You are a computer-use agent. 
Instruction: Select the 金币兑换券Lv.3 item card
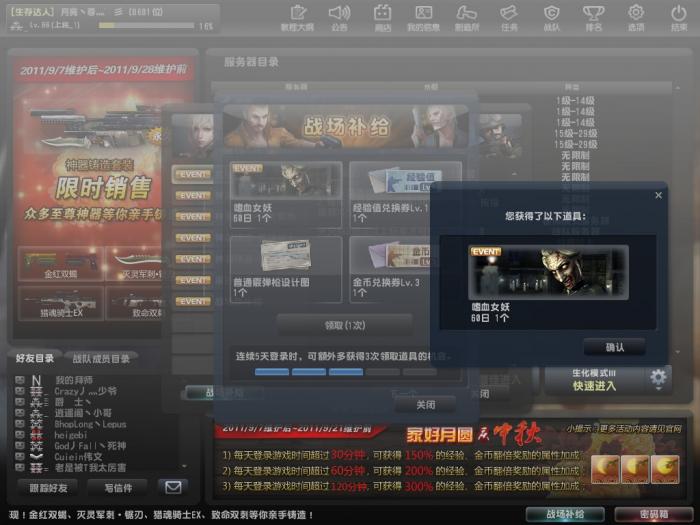tap(391, 269)
